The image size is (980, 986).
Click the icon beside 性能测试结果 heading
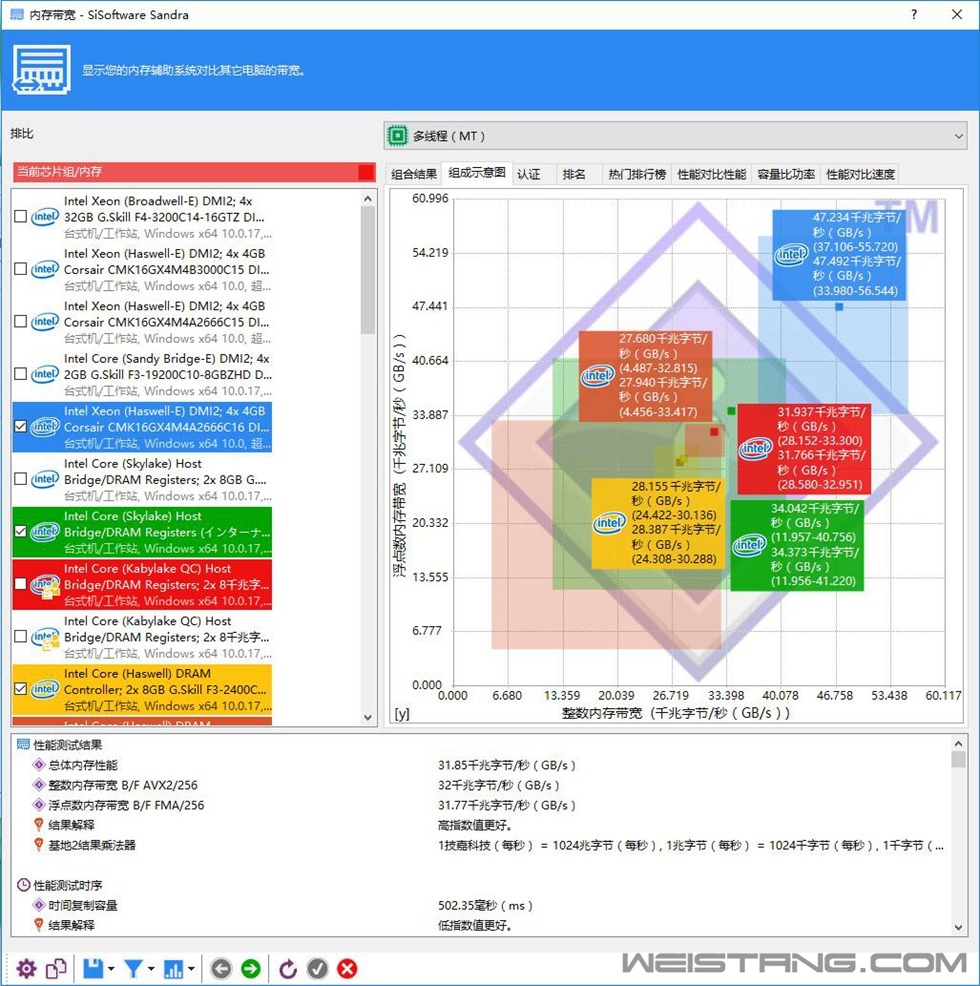point(23,745)
